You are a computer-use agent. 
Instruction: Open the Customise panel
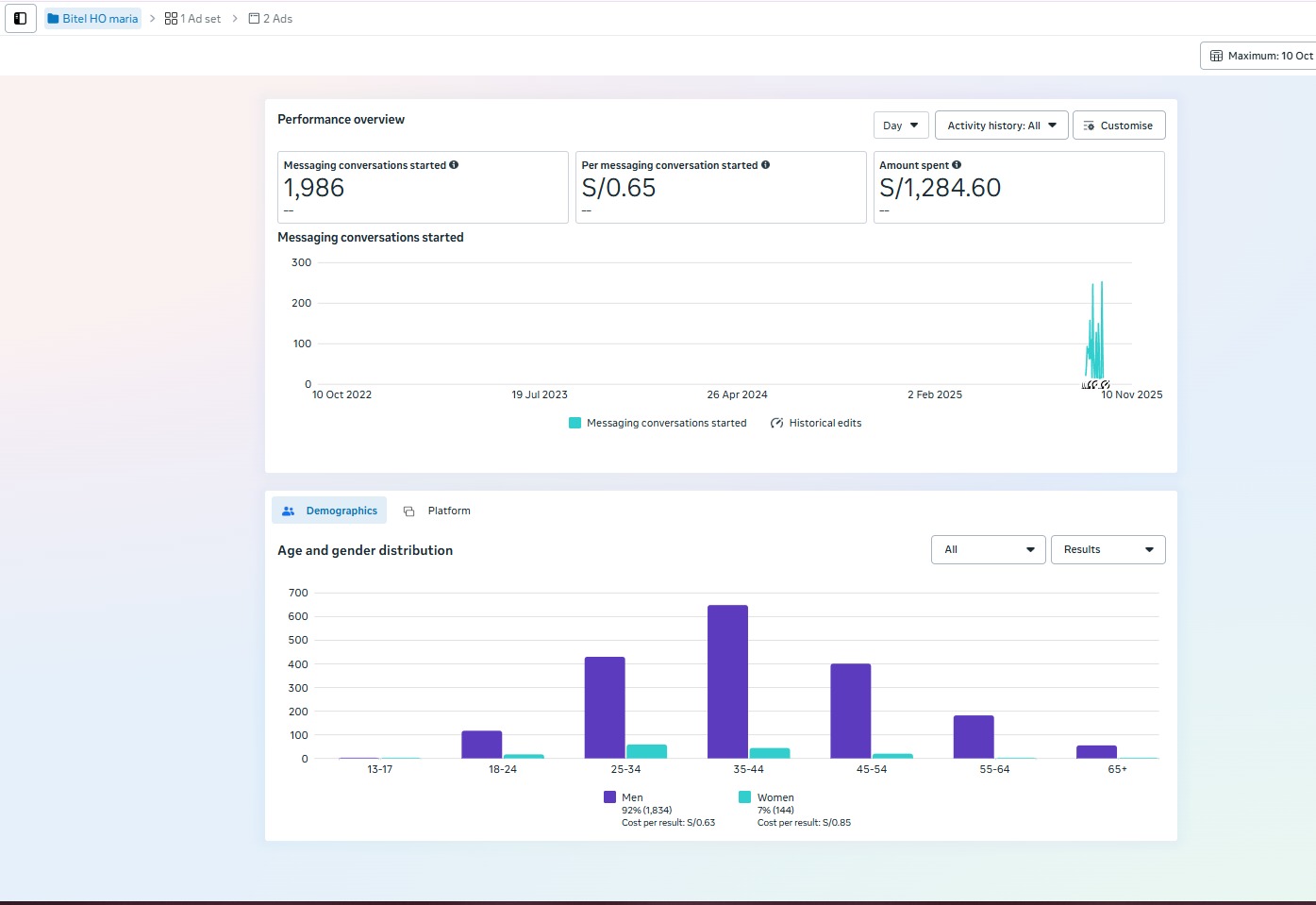(1119, 125)
